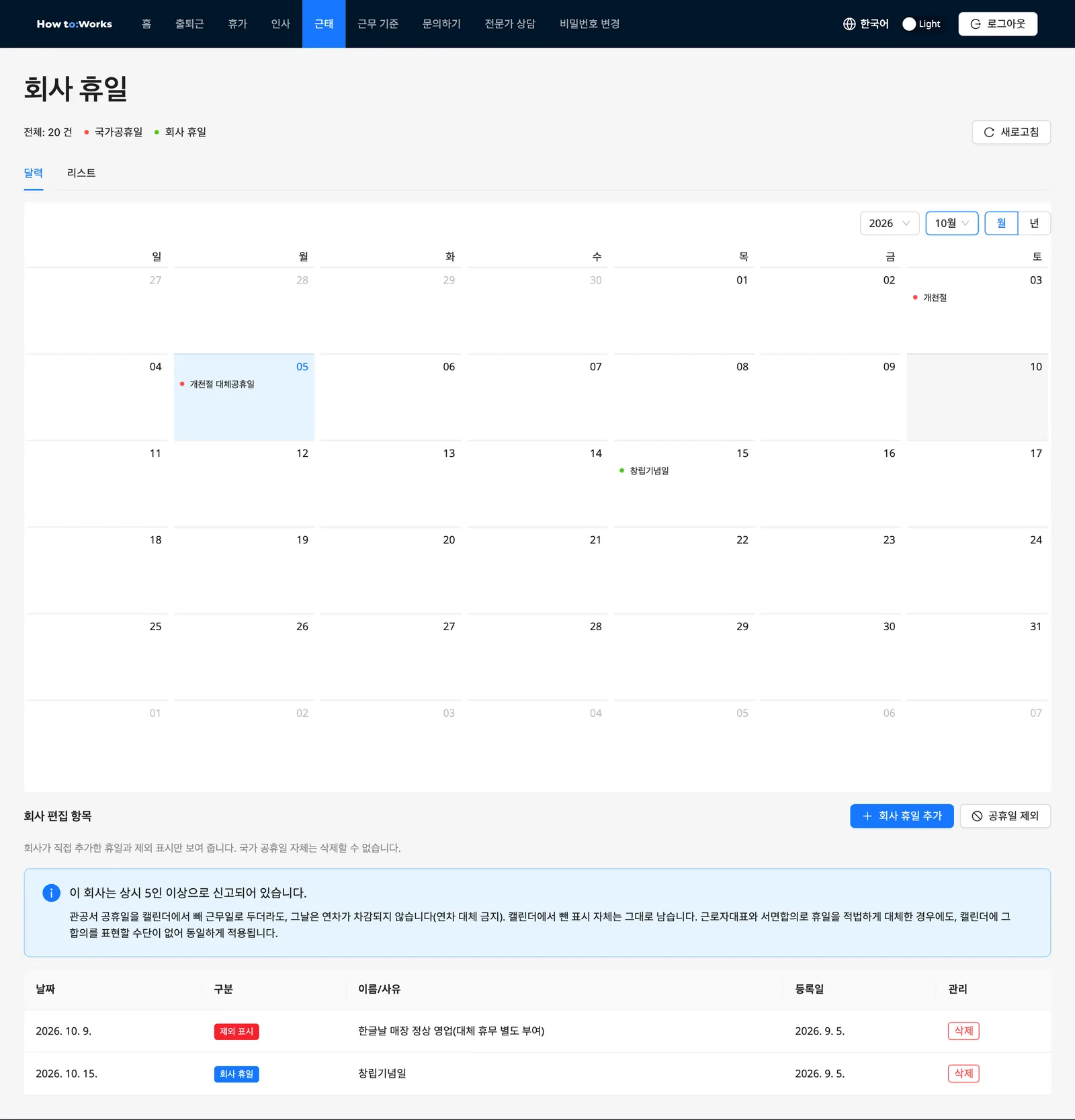Viewport: 1075px width, 1120px height.
Task: Select the 년 view radio button
Action: pos(1034,223)
